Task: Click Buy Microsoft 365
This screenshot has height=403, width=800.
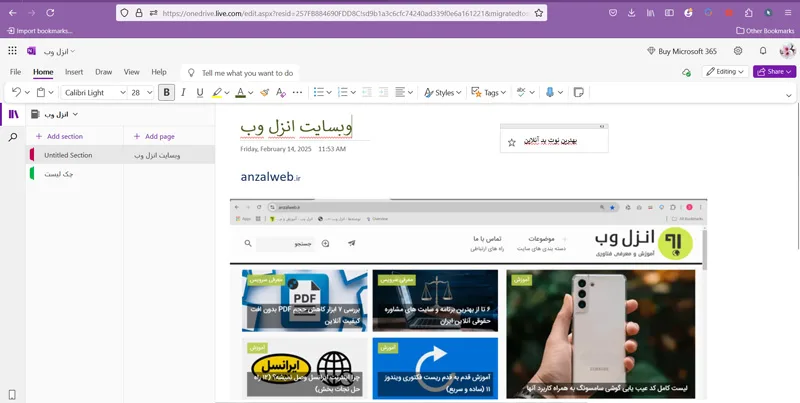Action: point(682,51)
